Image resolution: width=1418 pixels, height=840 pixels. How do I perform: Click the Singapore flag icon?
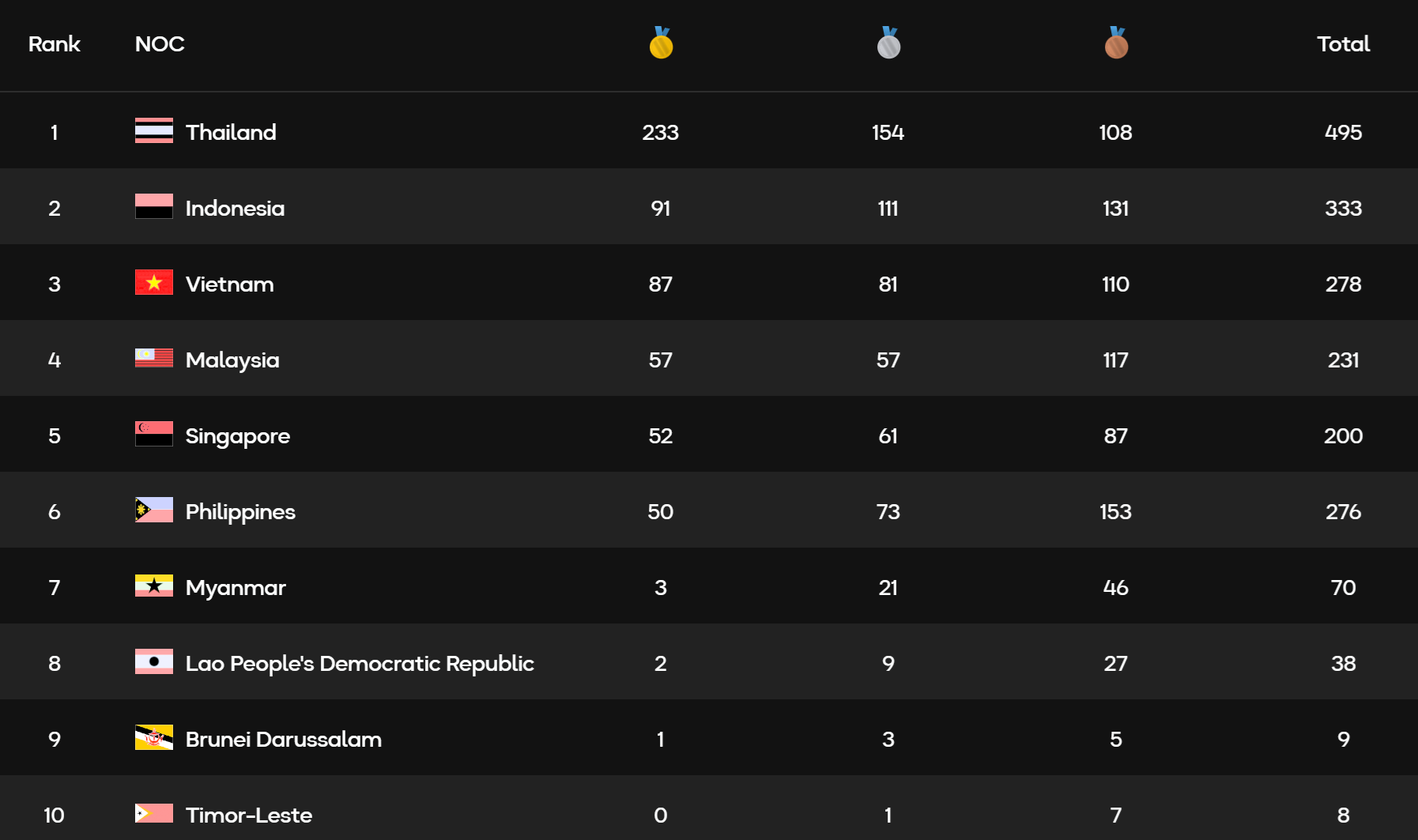pos(154,434)
